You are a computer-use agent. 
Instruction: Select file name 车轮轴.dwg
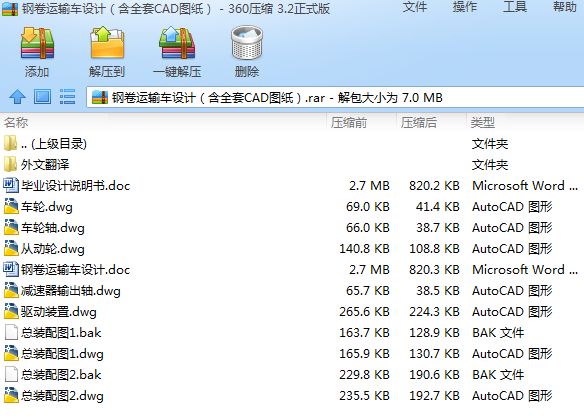(53, 228)
